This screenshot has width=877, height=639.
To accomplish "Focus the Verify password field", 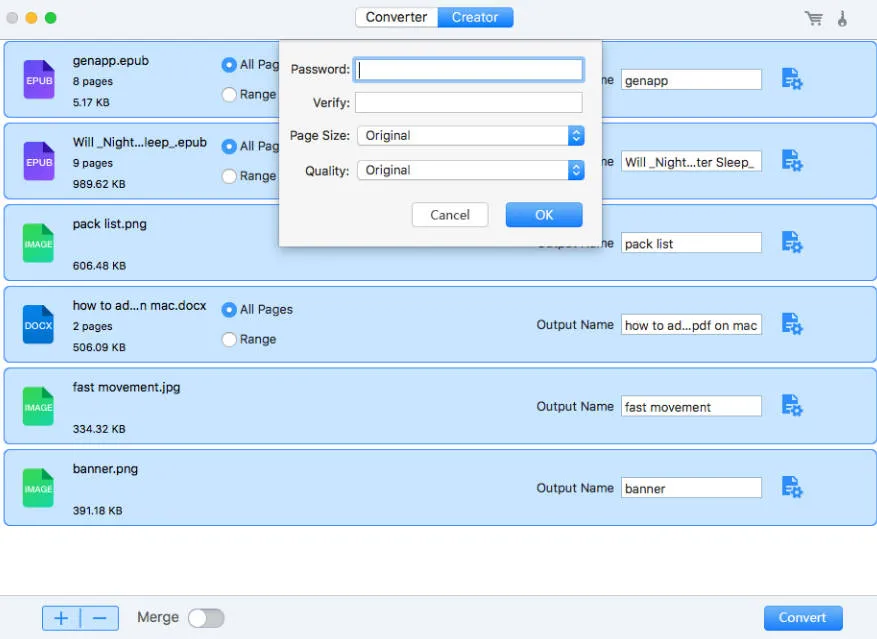I will (x=469, y=102).
